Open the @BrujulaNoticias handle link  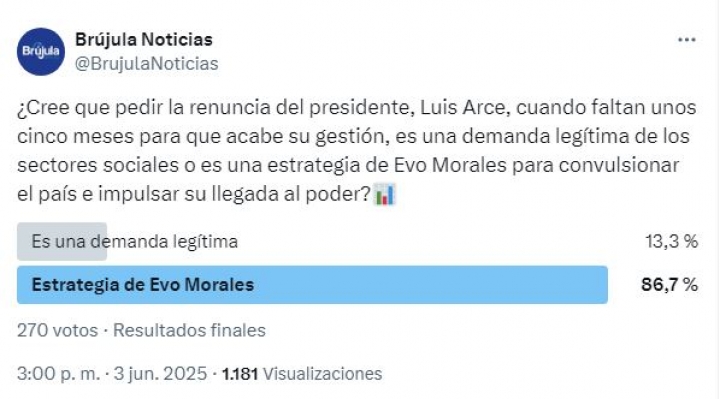point(146,64)
